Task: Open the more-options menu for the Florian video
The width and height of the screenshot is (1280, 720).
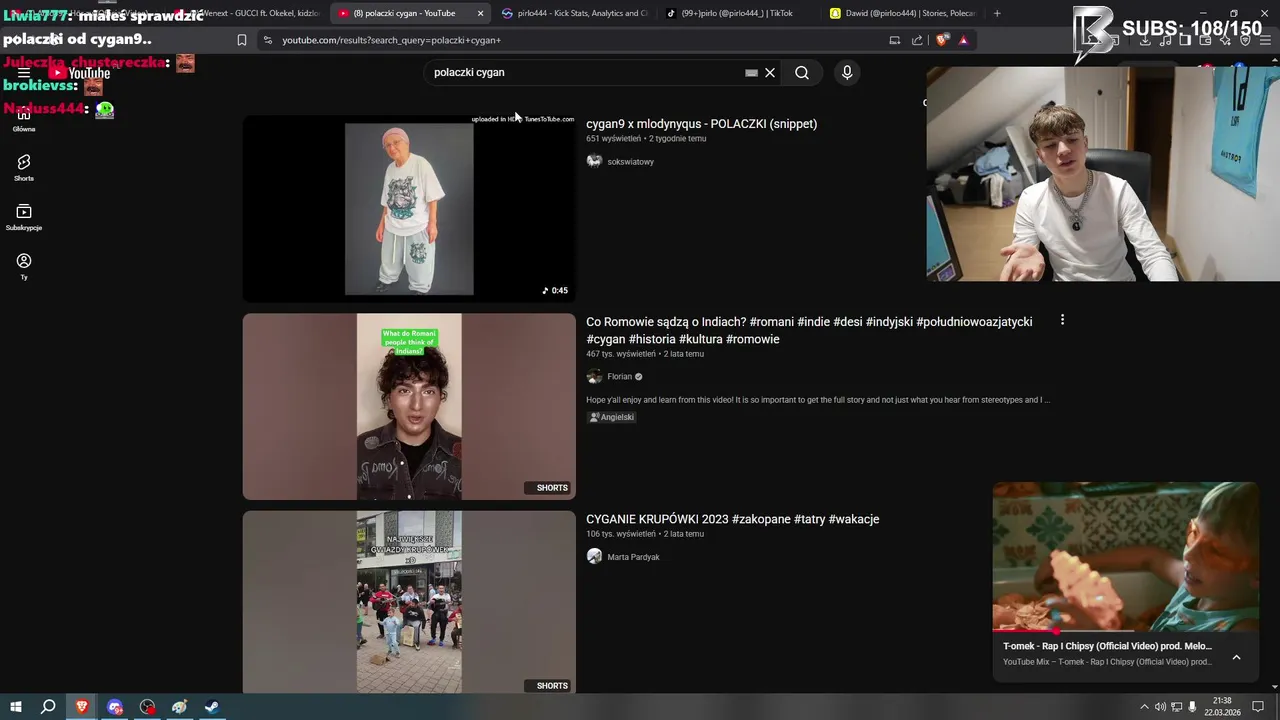Action: (x=1062, y=320)
